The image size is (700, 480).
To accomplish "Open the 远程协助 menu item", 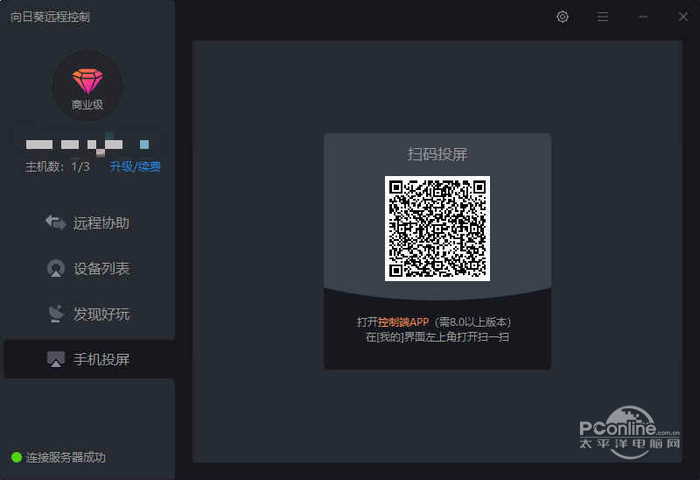I will [x=88, y=223].
